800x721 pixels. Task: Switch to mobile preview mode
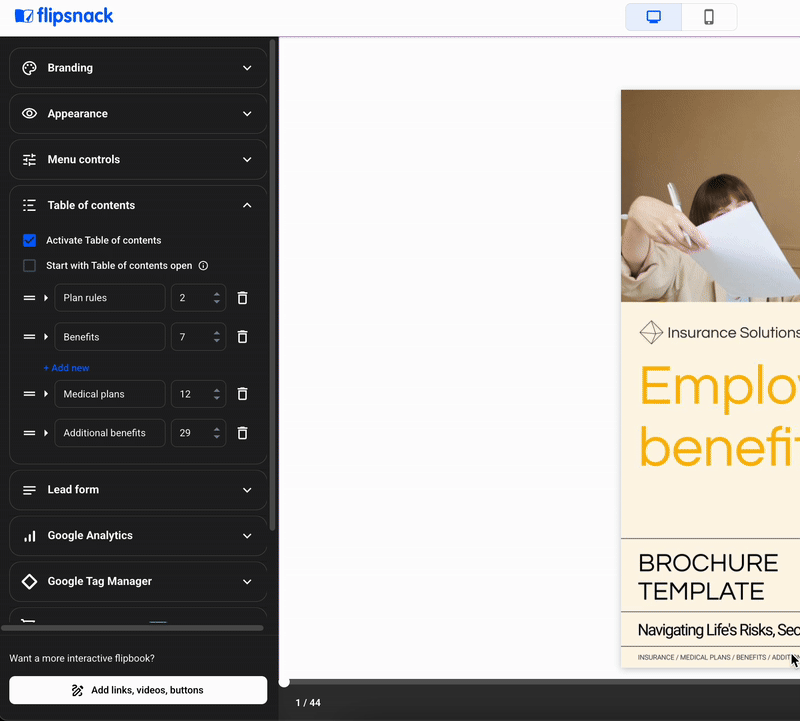tap(709, 17)
